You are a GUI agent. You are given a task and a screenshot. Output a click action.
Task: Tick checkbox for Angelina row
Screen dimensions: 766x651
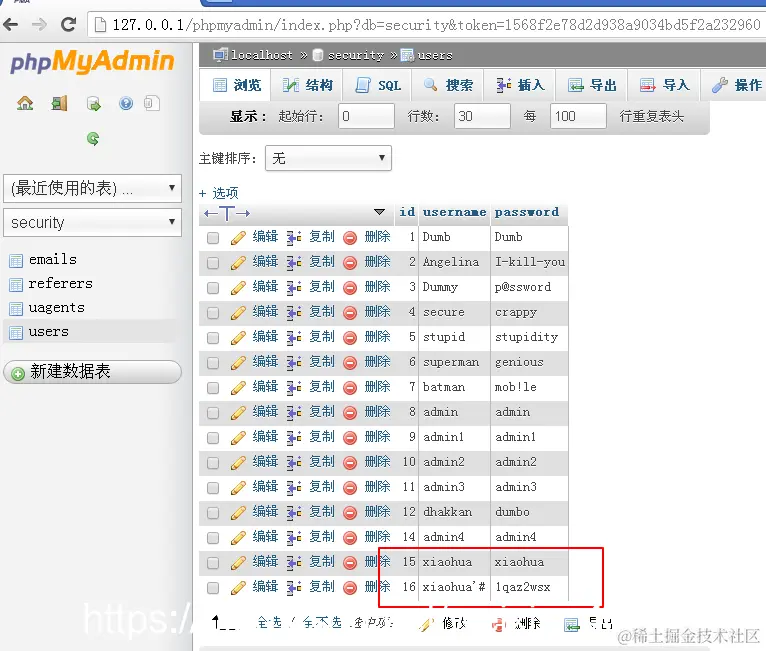click(x=213, y=263)
